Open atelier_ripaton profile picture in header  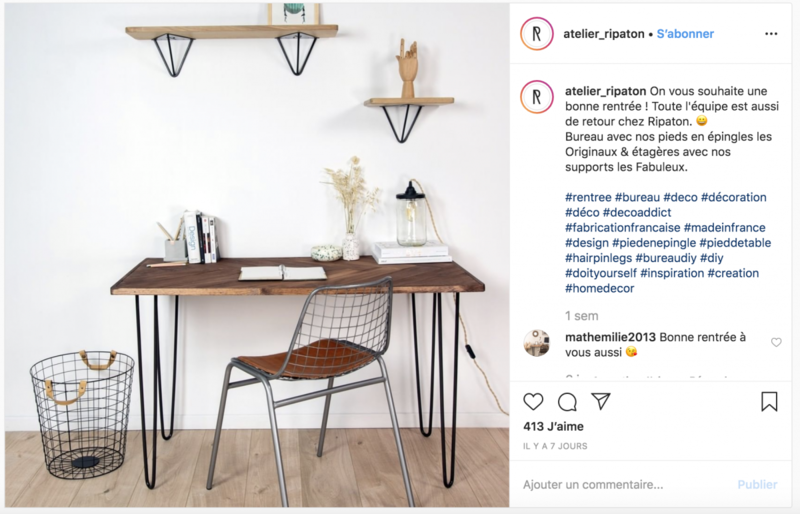pyautogui.click(x=537, y=34)
